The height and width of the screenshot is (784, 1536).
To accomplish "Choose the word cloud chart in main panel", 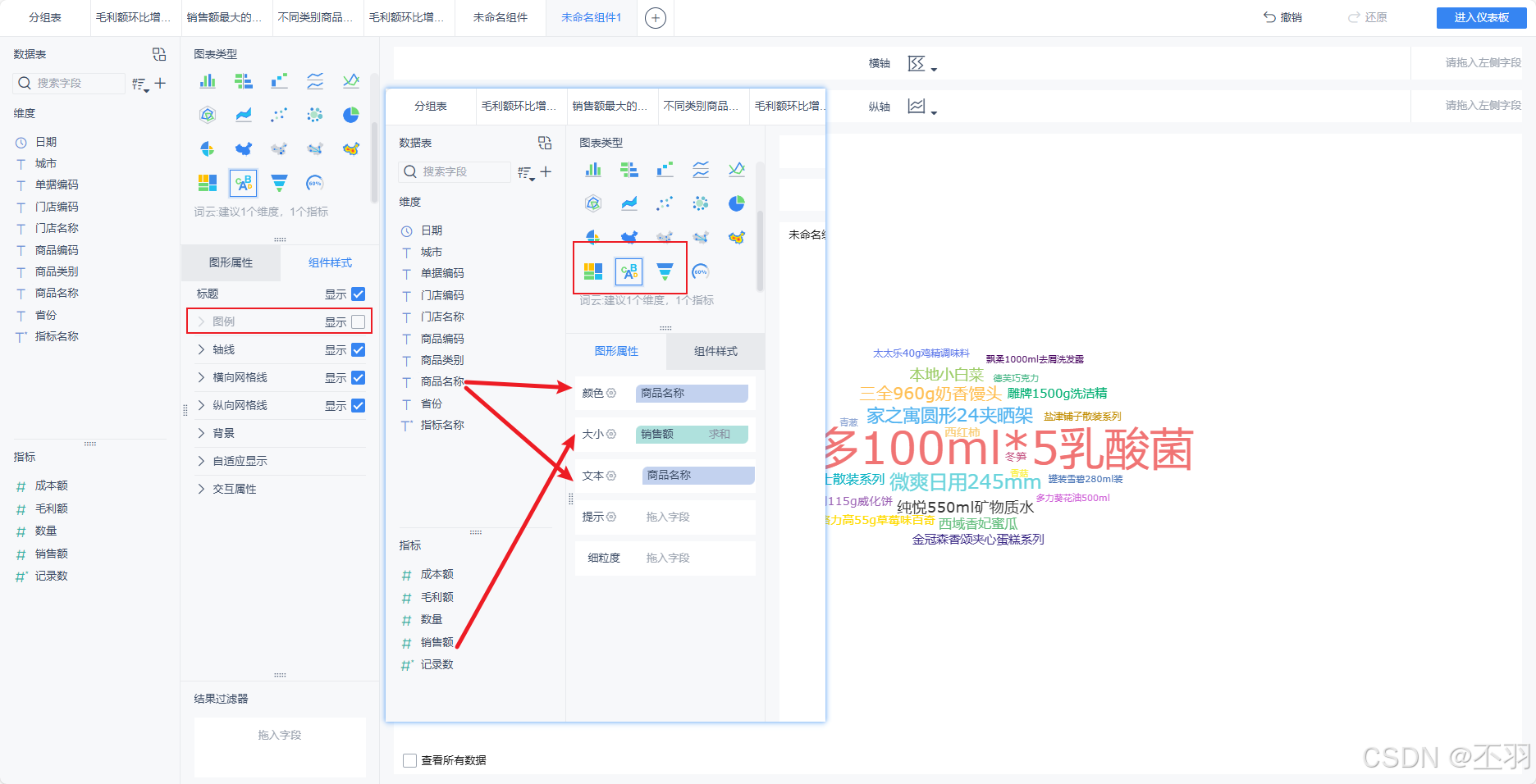I will coord(244,183).
